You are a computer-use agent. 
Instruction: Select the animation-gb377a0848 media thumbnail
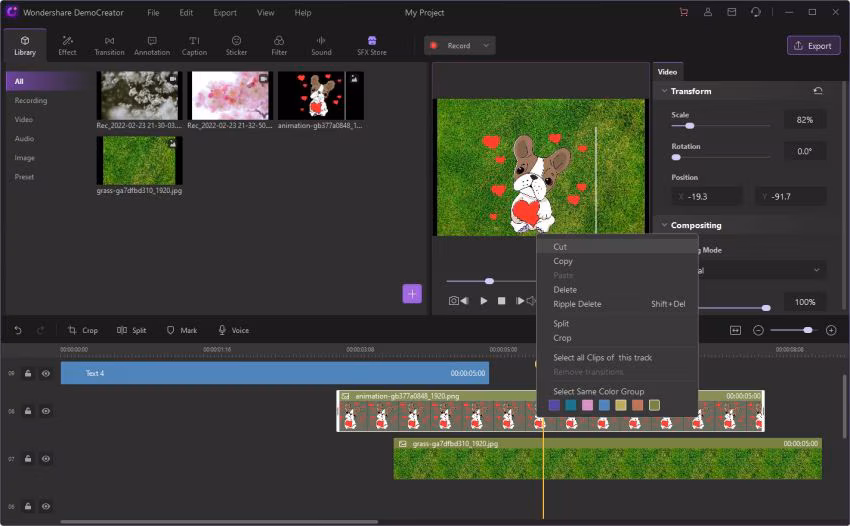click(x=320, y=95)
